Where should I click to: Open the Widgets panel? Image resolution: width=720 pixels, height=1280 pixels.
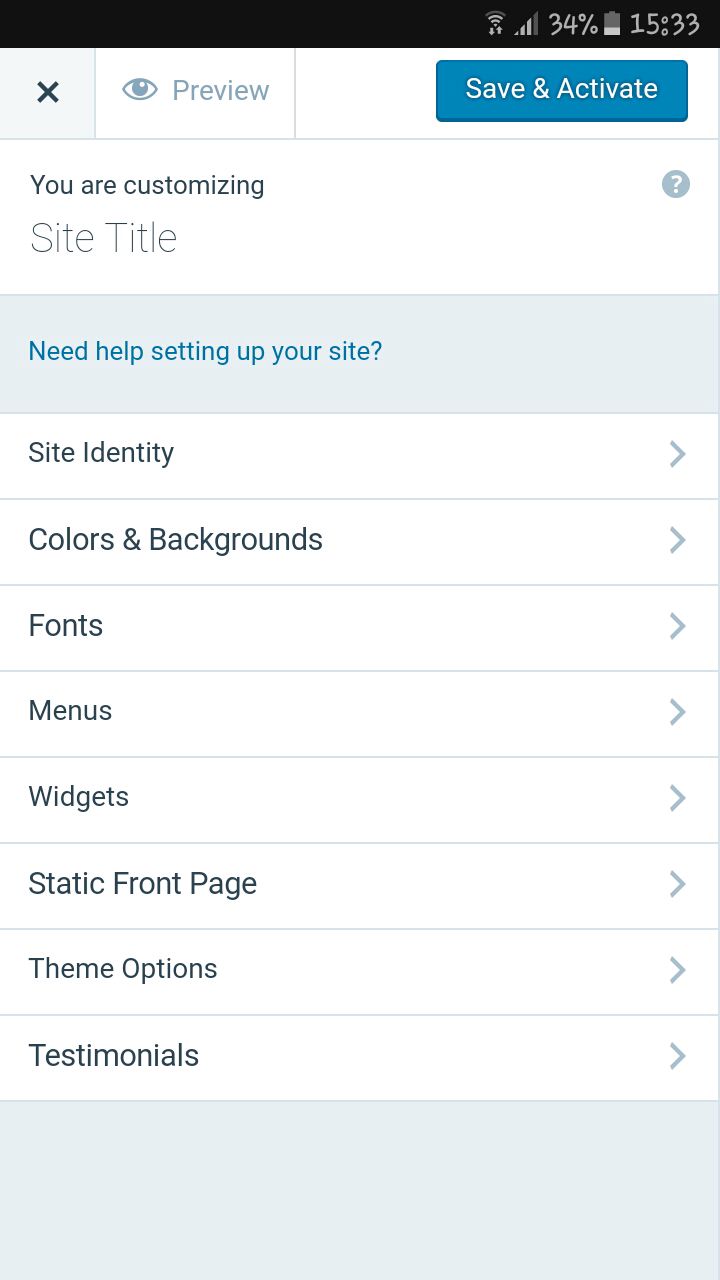click(359, 799)
